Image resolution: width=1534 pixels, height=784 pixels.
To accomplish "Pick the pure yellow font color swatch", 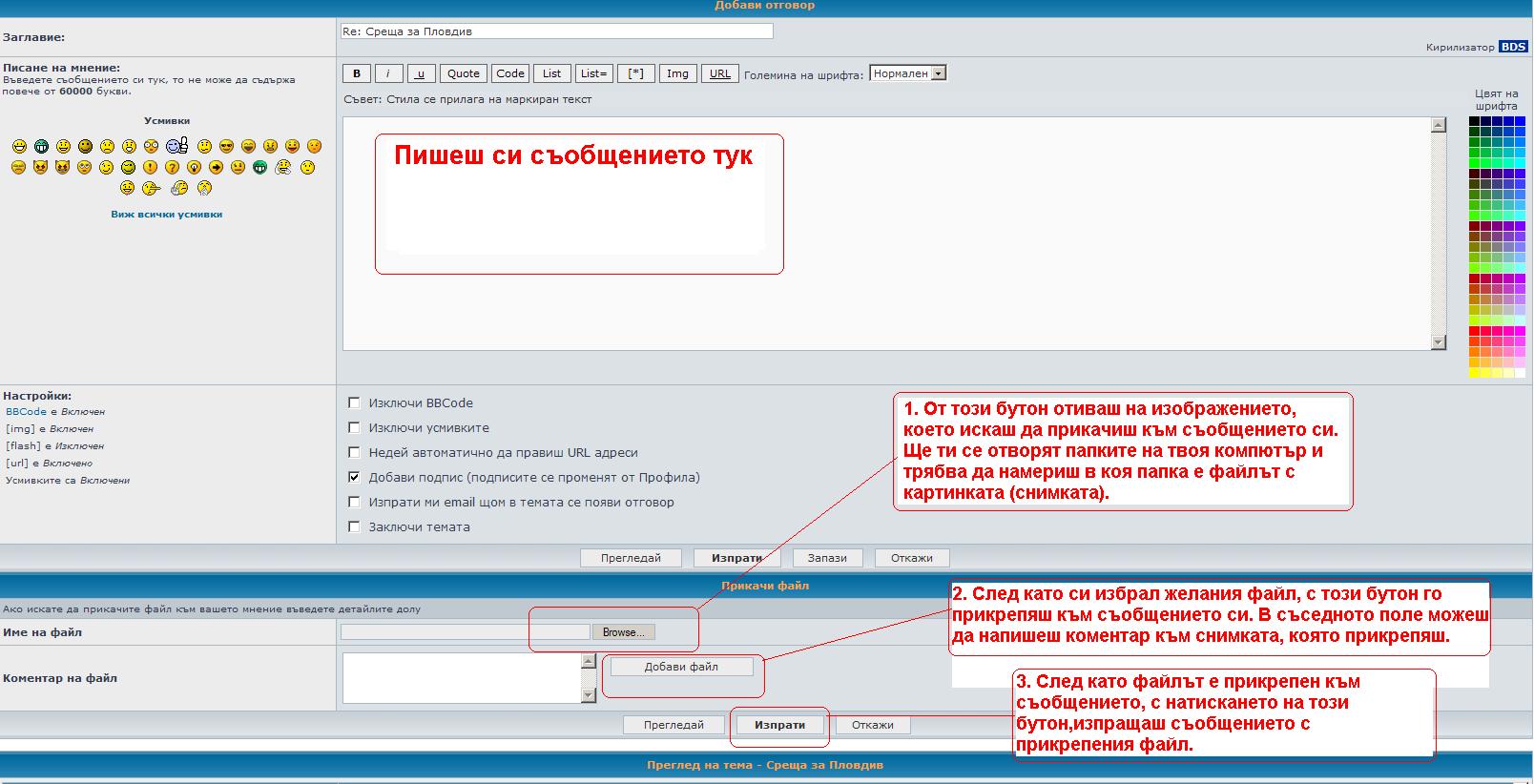I will coord(1475,373).
